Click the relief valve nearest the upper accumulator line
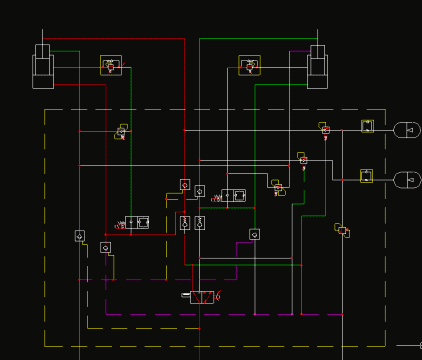 (325, 130)
